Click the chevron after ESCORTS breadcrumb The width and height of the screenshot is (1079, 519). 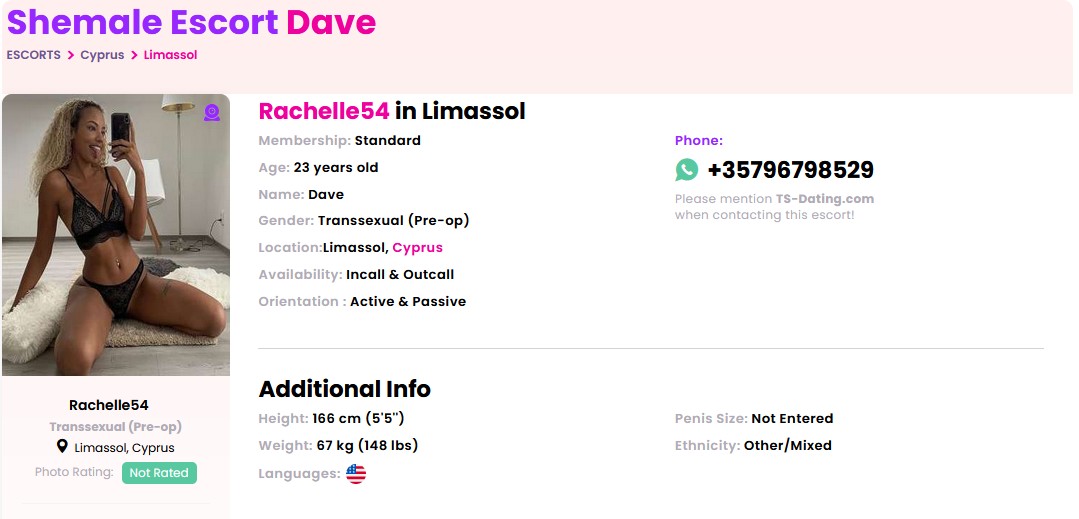pos(71,55)
